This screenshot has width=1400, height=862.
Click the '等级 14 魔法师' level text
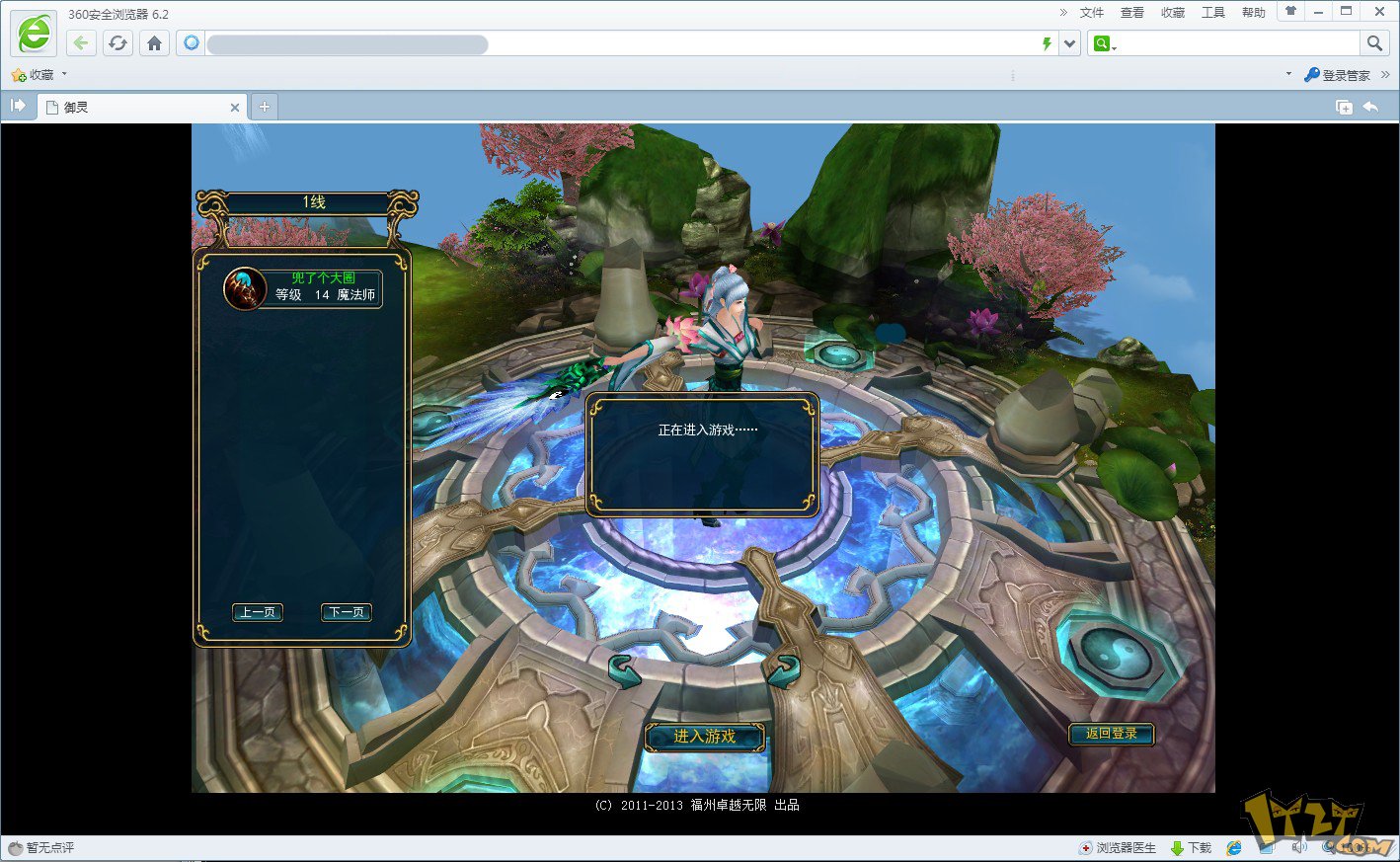(x=325, y=295)
